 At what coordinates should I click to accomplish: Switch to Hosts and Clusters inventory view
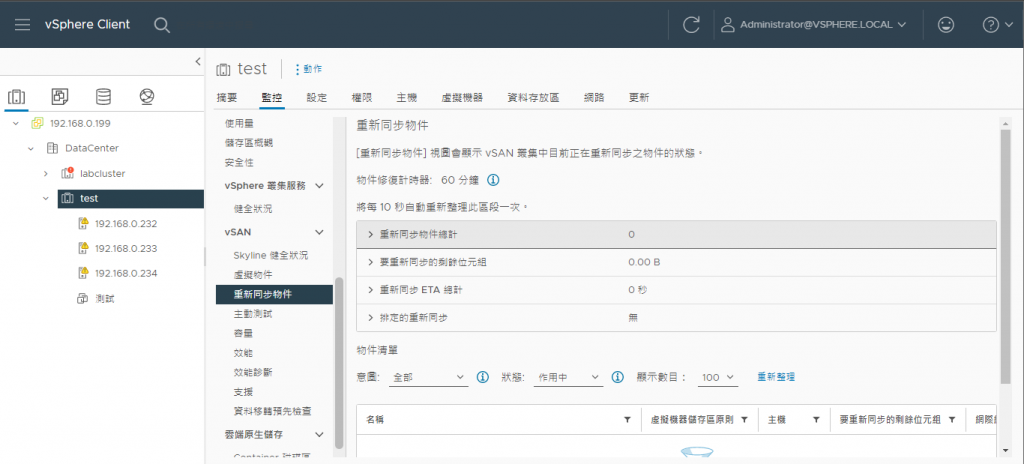click(16, 97)
